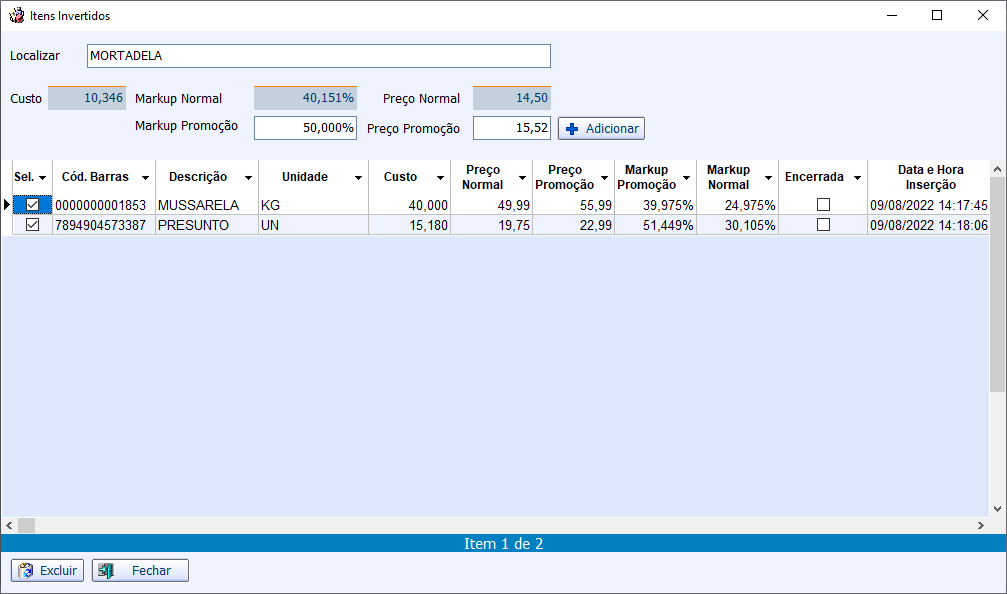
Task: Expand the Custo column filter arrow
Action: (x=440, y=178)
